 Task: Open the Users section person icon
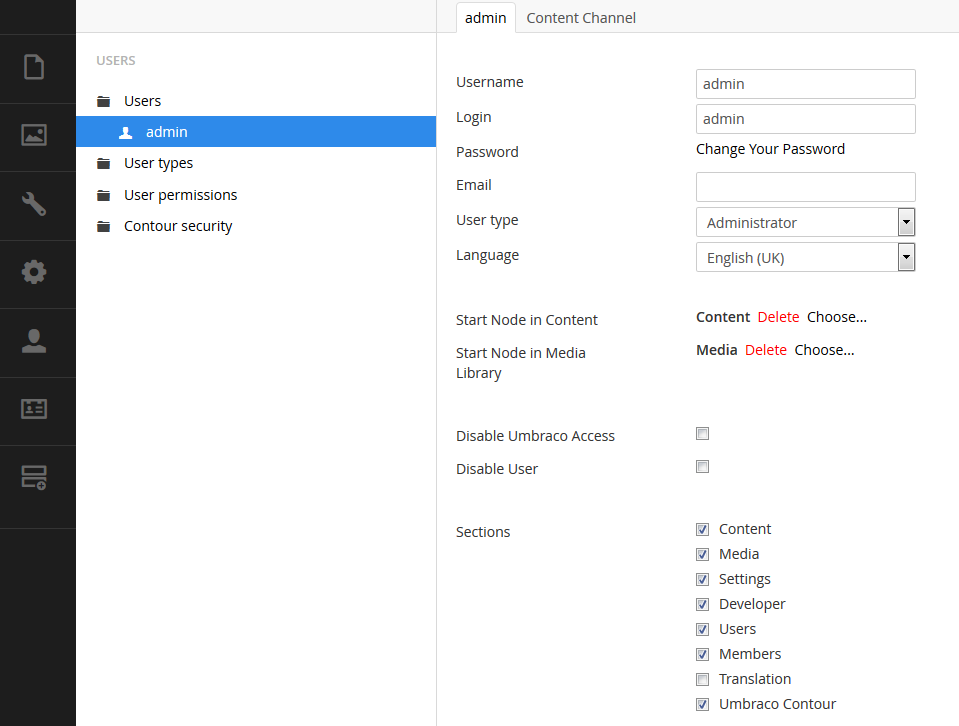point(34,341)
